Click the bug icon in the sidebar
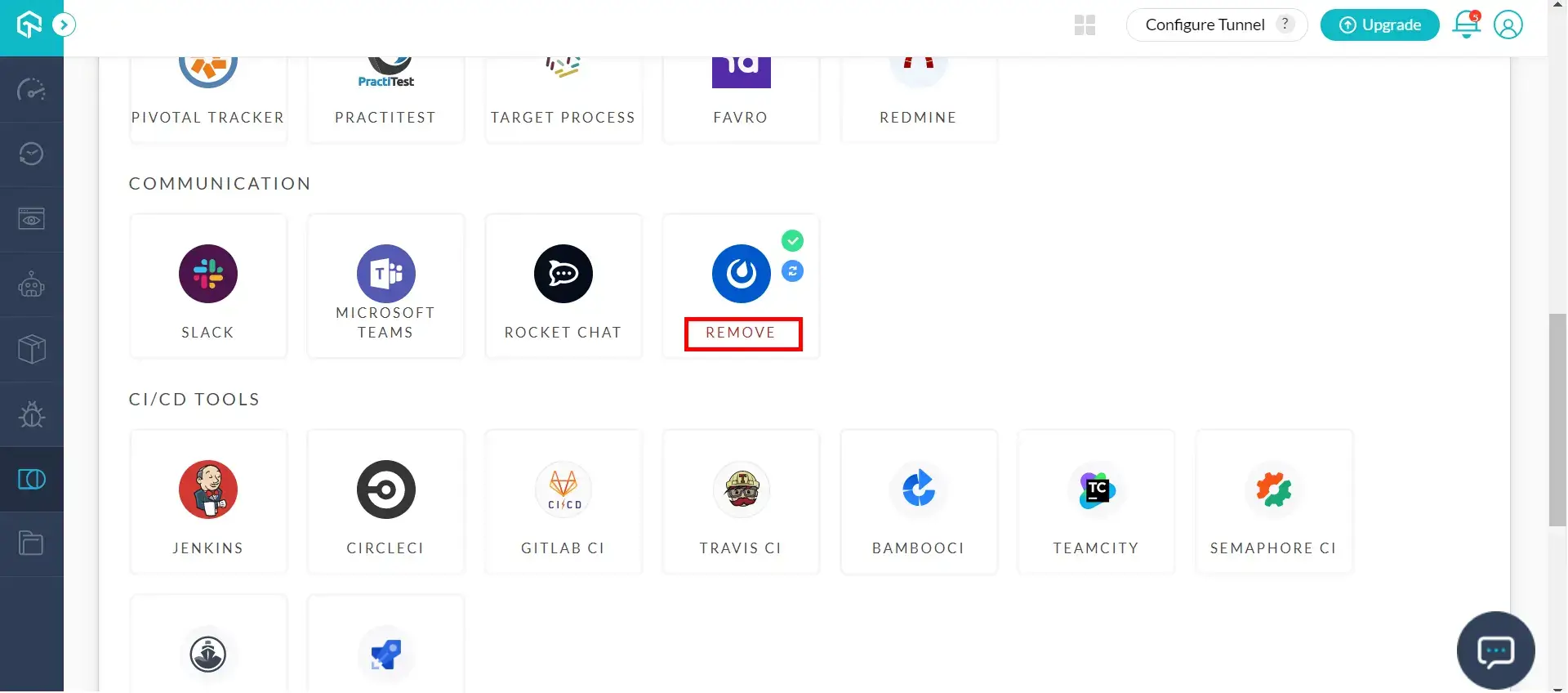This screenshot has height=693, width=1568. (x=32, y=414)
